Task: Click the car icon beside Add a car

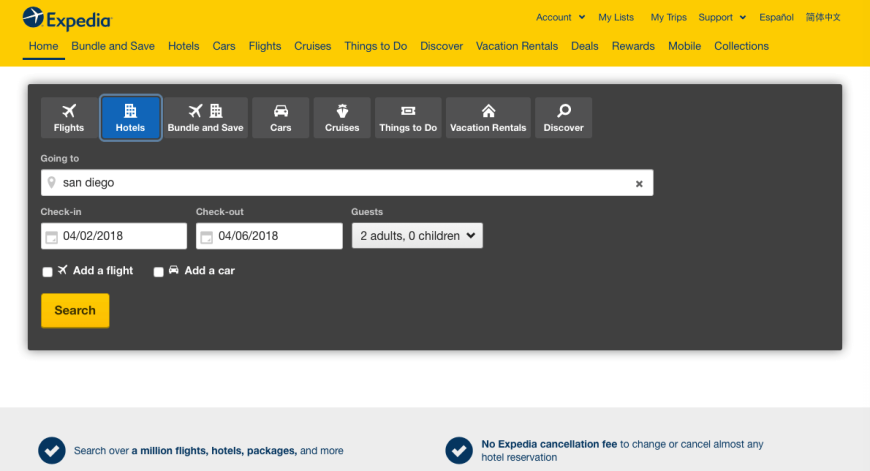Action: click(x=174, y=270)
